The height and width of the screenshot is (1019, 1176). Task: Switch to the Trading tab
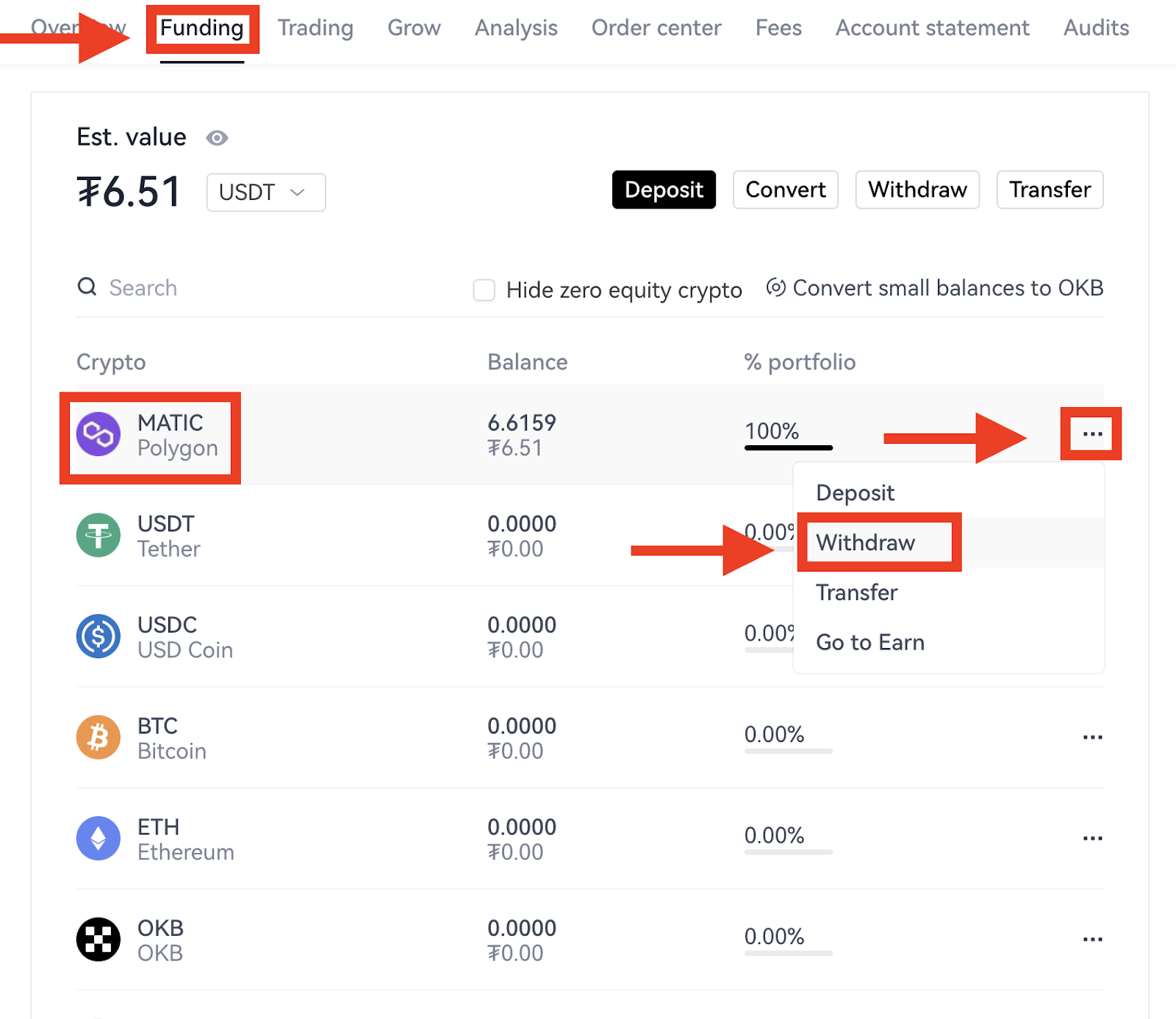pos(315,28)
